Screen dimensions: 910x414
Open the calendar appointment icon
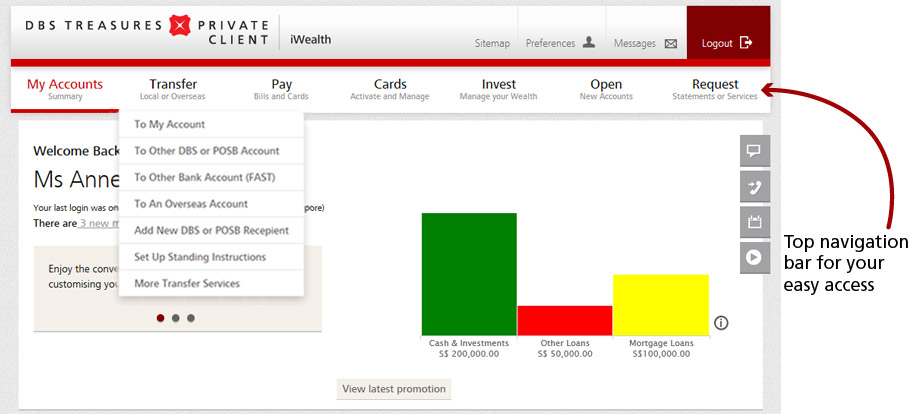tap(754, 222)
